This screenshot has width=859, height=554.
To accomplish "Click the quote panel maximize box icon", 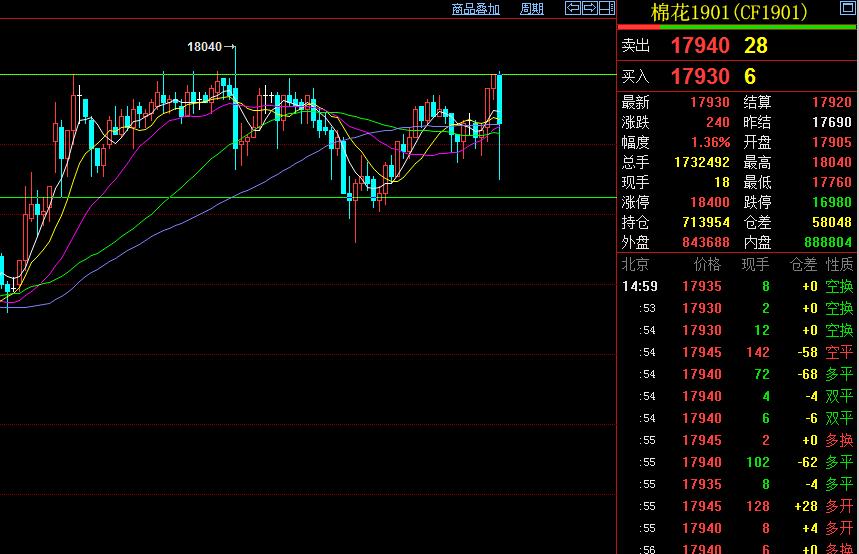I will (x=847, y=7).
